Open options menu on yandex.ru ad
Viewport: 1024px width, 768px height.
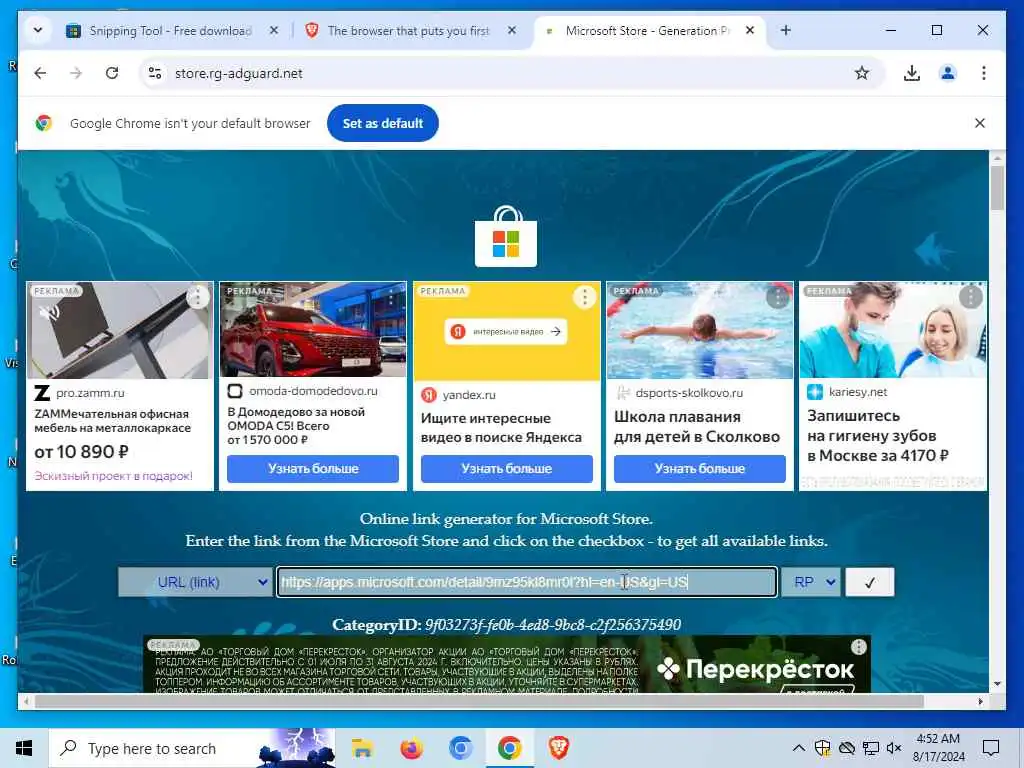click(x=584, y=297)
